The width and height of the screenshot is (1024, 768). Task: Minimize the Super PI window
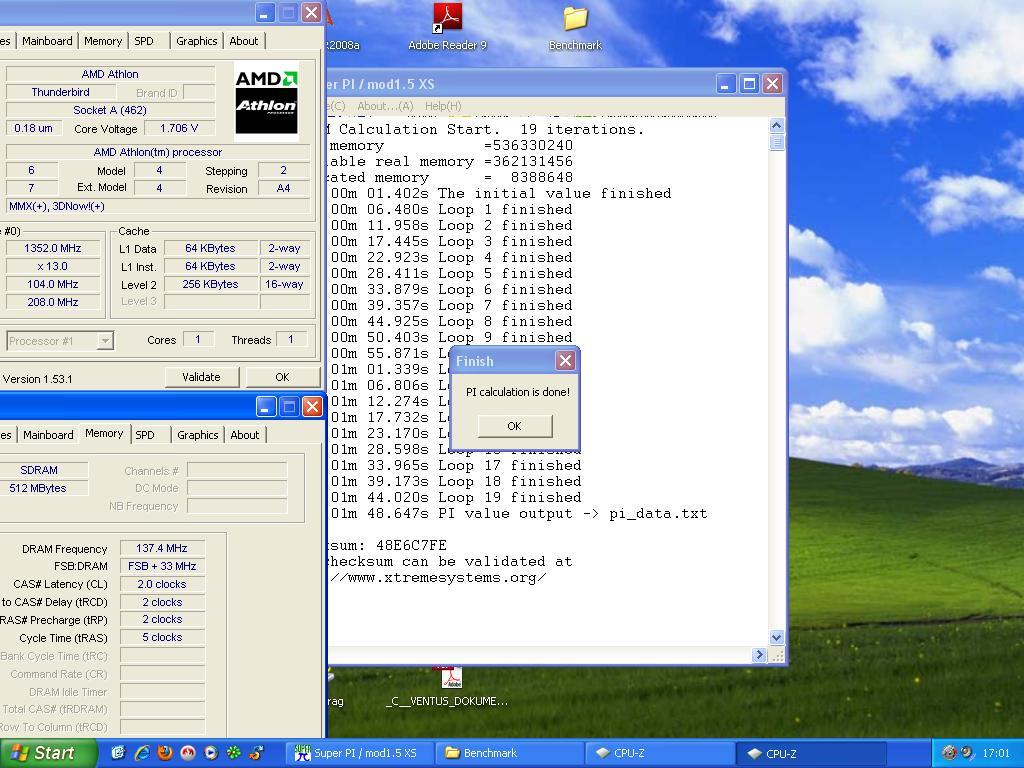tap(726, 84)
